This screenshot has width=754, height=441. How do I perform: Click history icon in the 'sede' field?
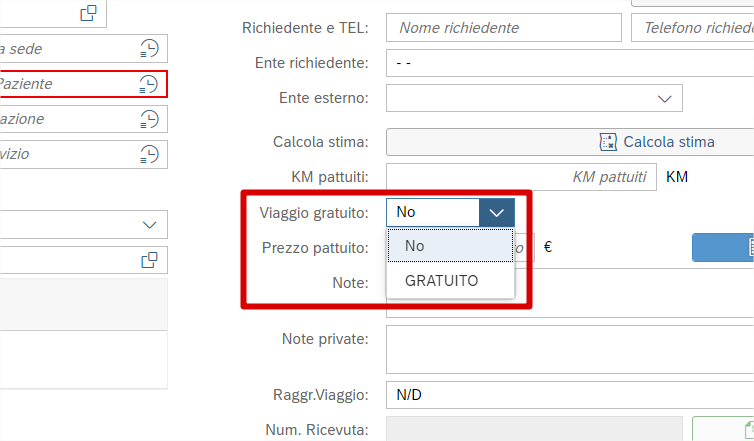pyautogui.click(x=149, y=49)
